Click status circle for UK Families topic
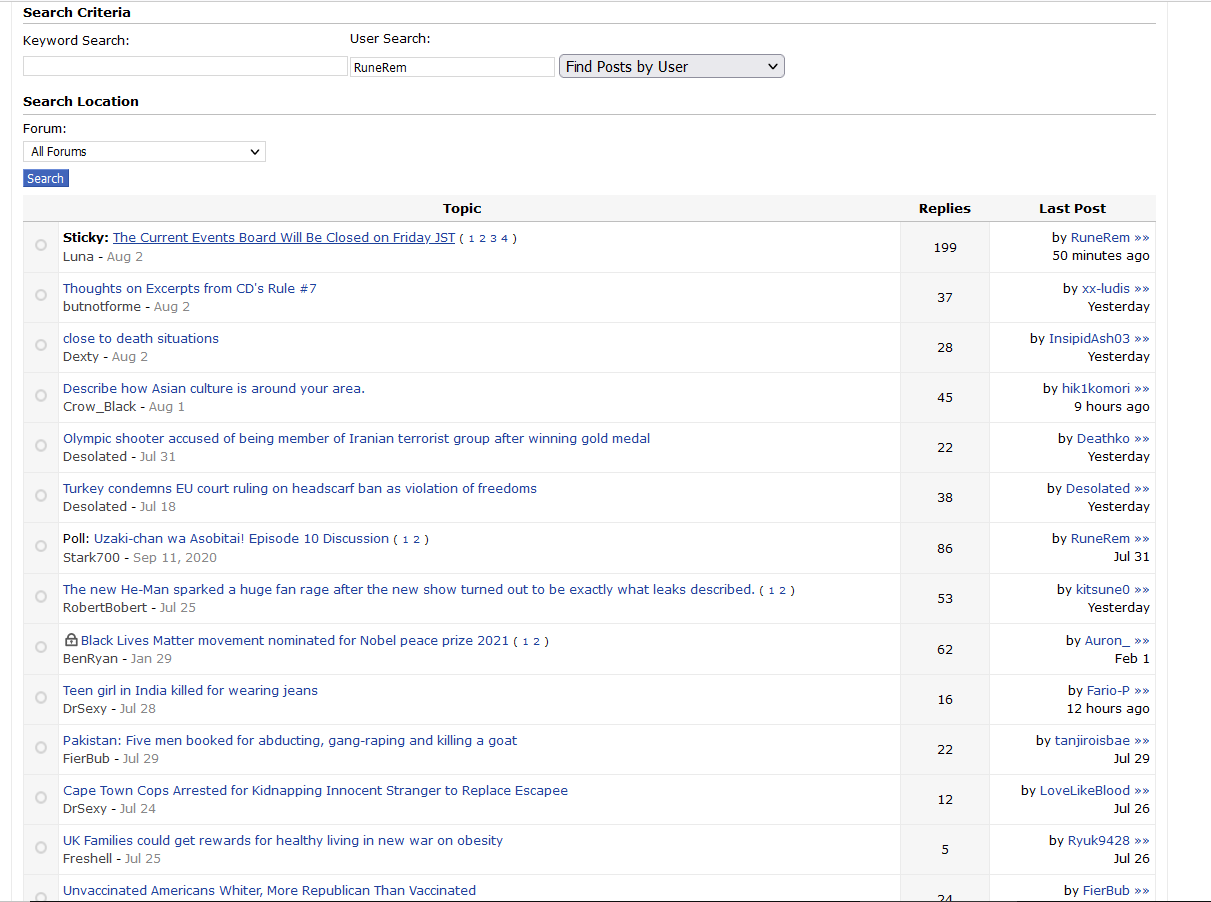The width and height of the screenshot is (1211, 902). click(x=41, y=848)
